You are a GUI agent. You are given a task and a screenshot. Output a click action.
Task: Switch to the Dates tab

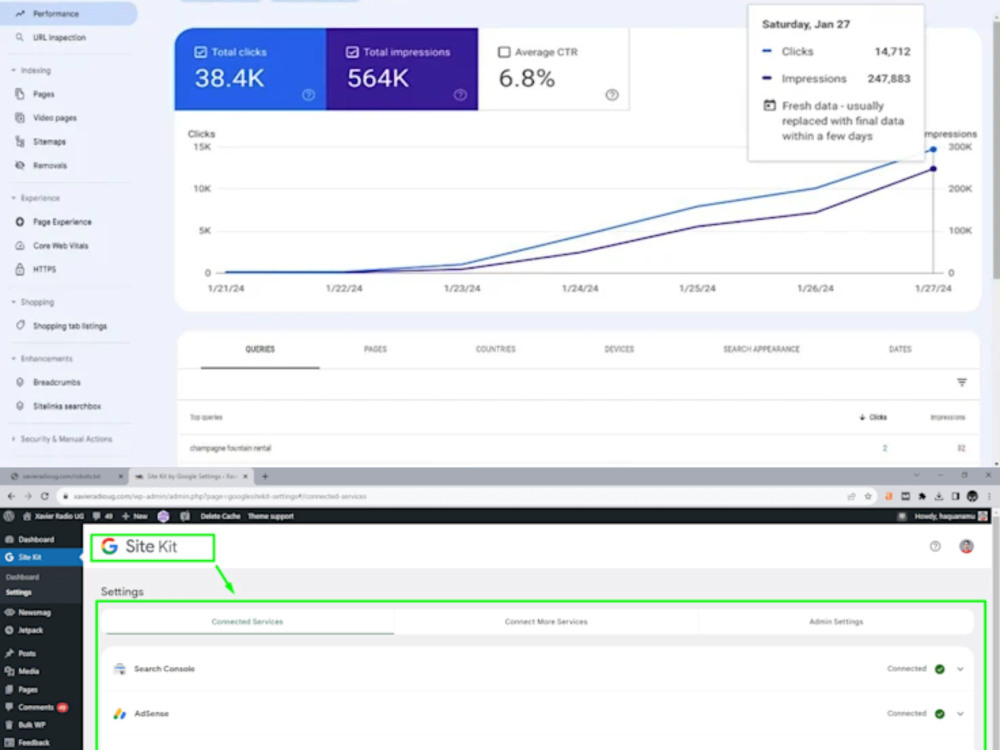900,349
